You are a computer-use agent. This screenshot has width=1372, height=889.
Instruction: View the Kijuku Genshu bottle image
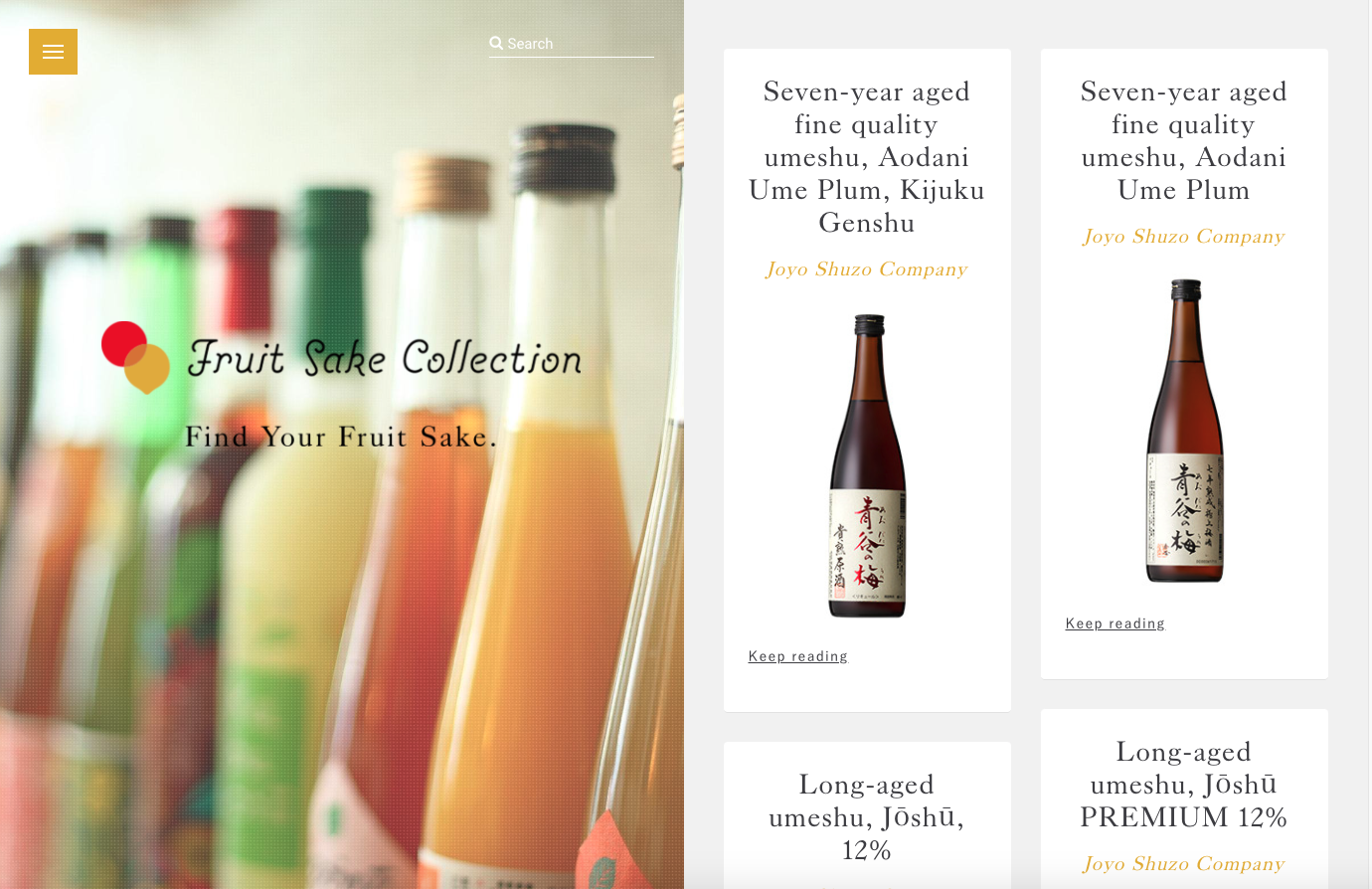coord(868,466)
